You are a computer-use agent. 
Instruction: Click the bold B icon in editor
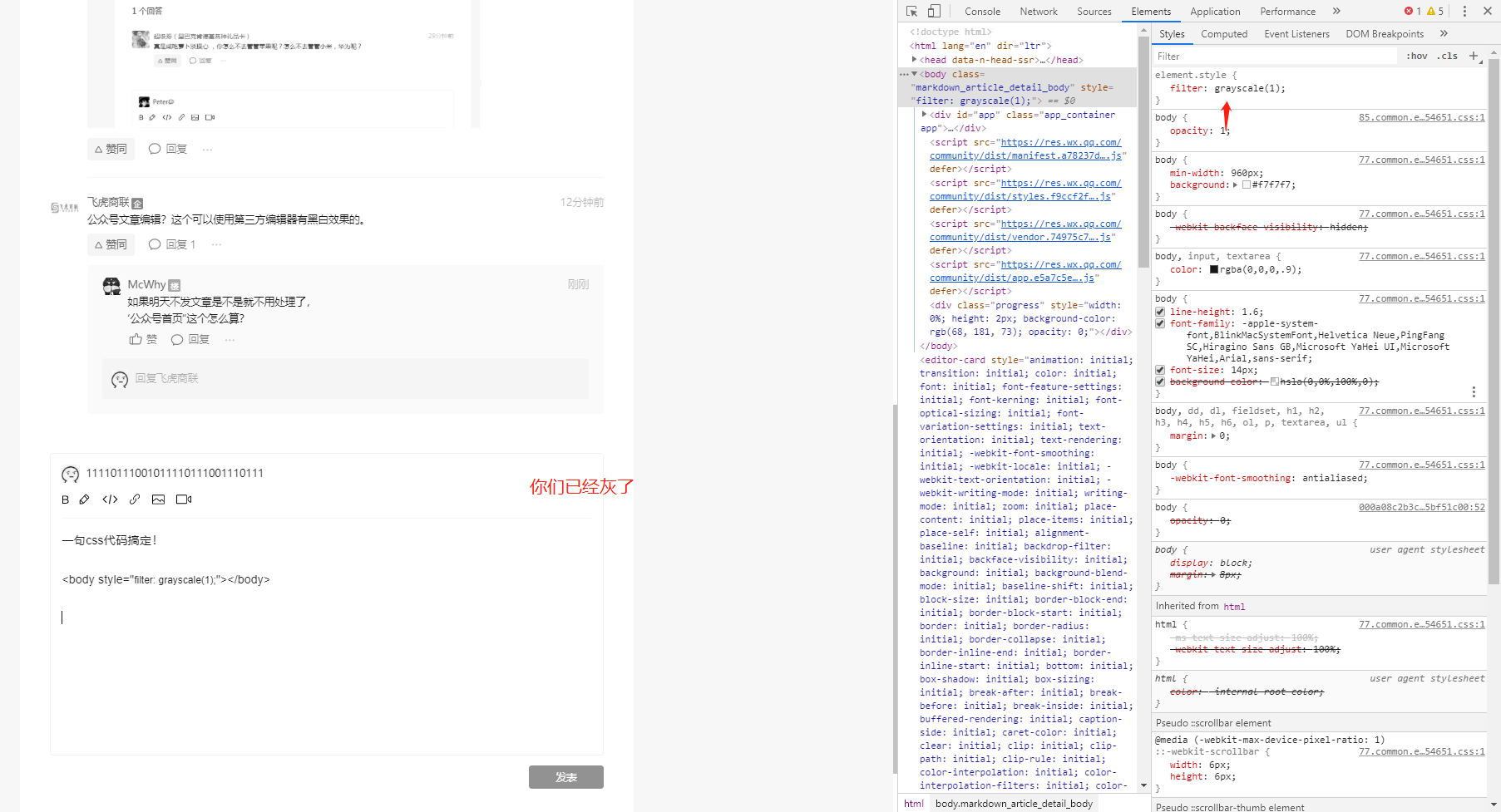(66, 500)
